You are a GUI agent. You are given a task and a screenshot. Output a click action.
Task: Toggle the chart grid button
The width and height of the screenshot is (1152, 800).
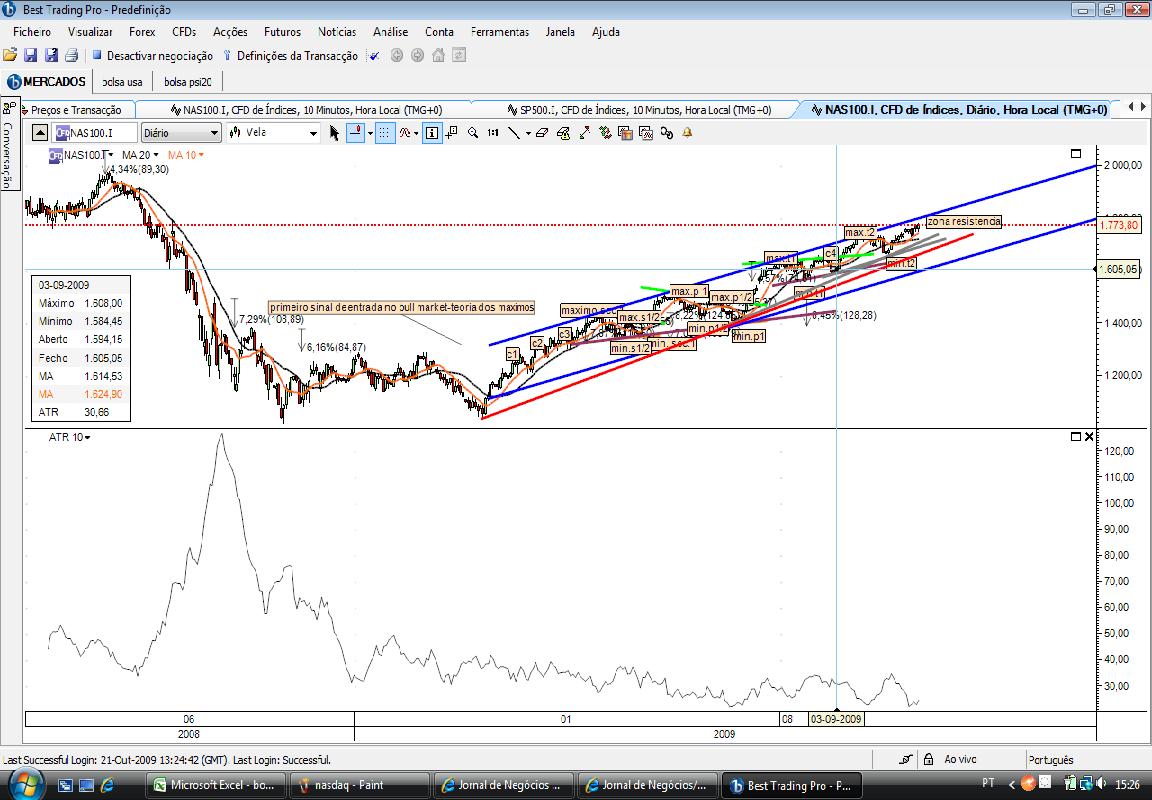[x=385, y=133]
